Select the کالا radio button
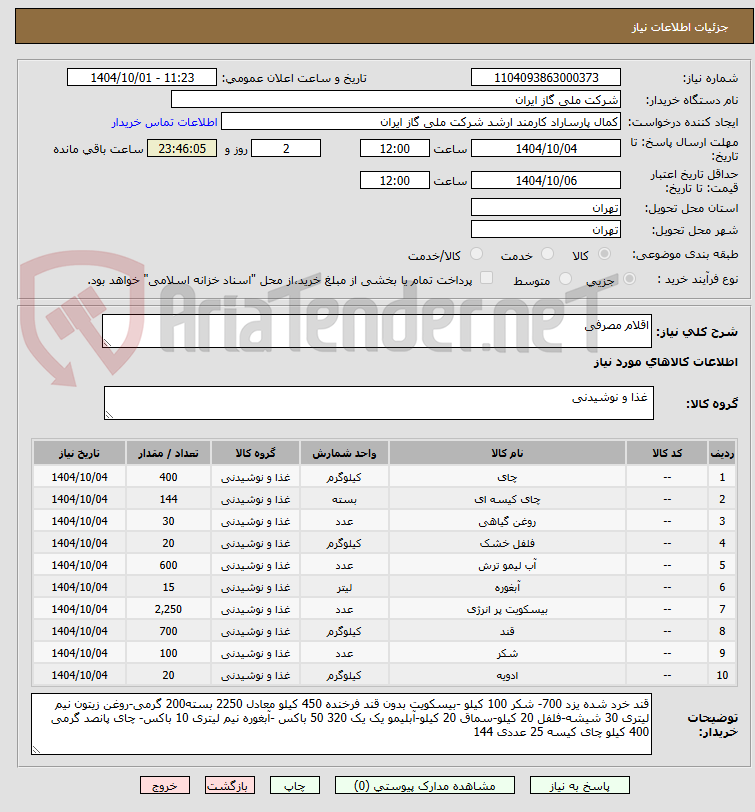The width and height of the screenshot is (755, 812). point(604,254)
